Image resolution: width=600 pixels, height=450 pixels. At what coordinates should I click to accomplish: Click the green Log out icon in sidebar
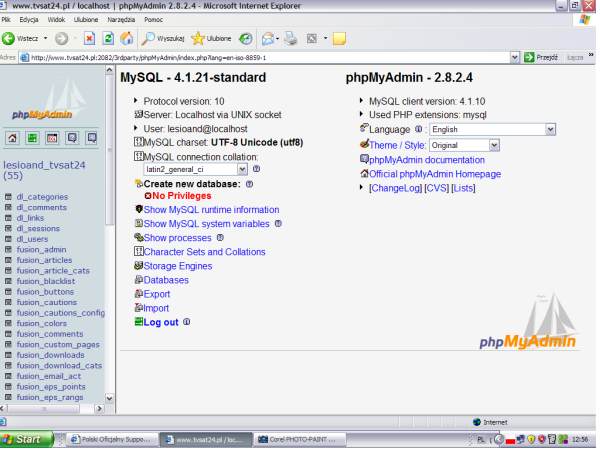click(x=33, y=138)
